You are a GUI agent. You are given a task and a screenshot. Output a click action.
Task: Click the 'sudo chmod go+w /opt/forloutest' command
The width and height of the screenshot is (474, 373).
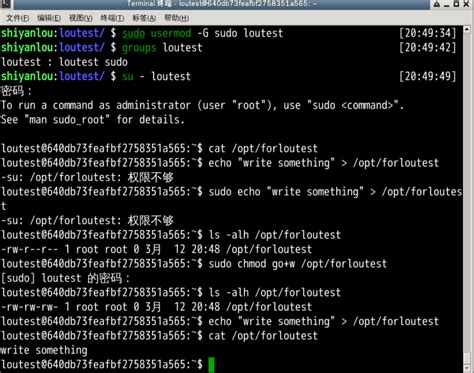coord(298,264)
